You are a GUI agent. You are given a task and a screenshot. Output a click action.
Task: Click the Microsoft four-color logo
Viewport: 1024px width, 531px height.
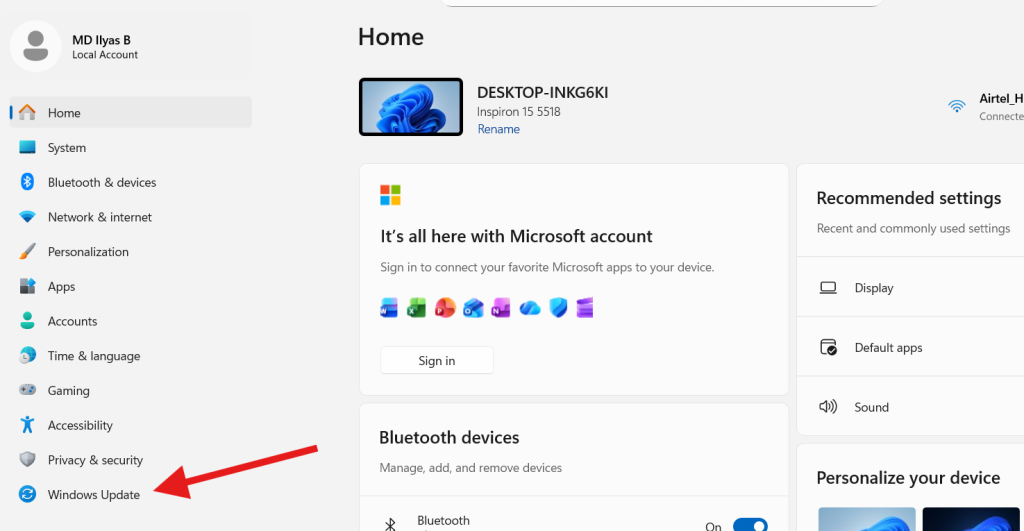coord(391,195)
